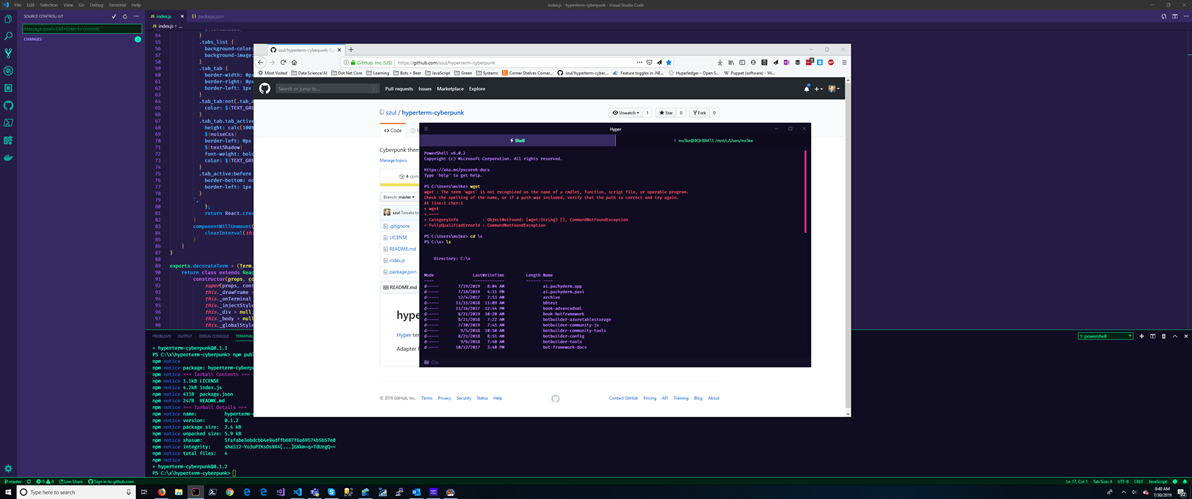Refresh source control with the circular arrow icon

point(125,15)
